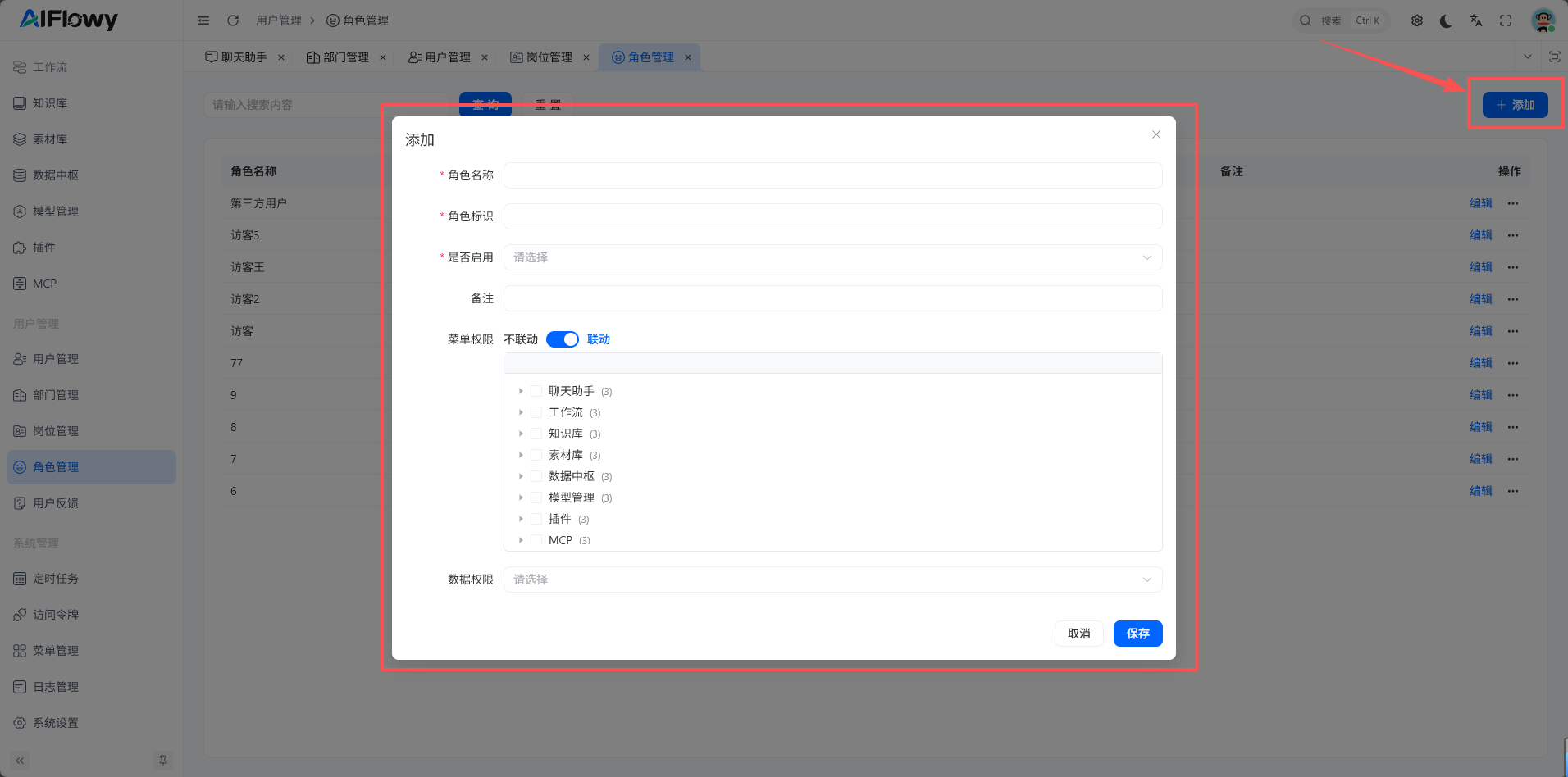Click the 取消 button
The width and height of the screenshot is (1568, 777).
point(1078,634)
